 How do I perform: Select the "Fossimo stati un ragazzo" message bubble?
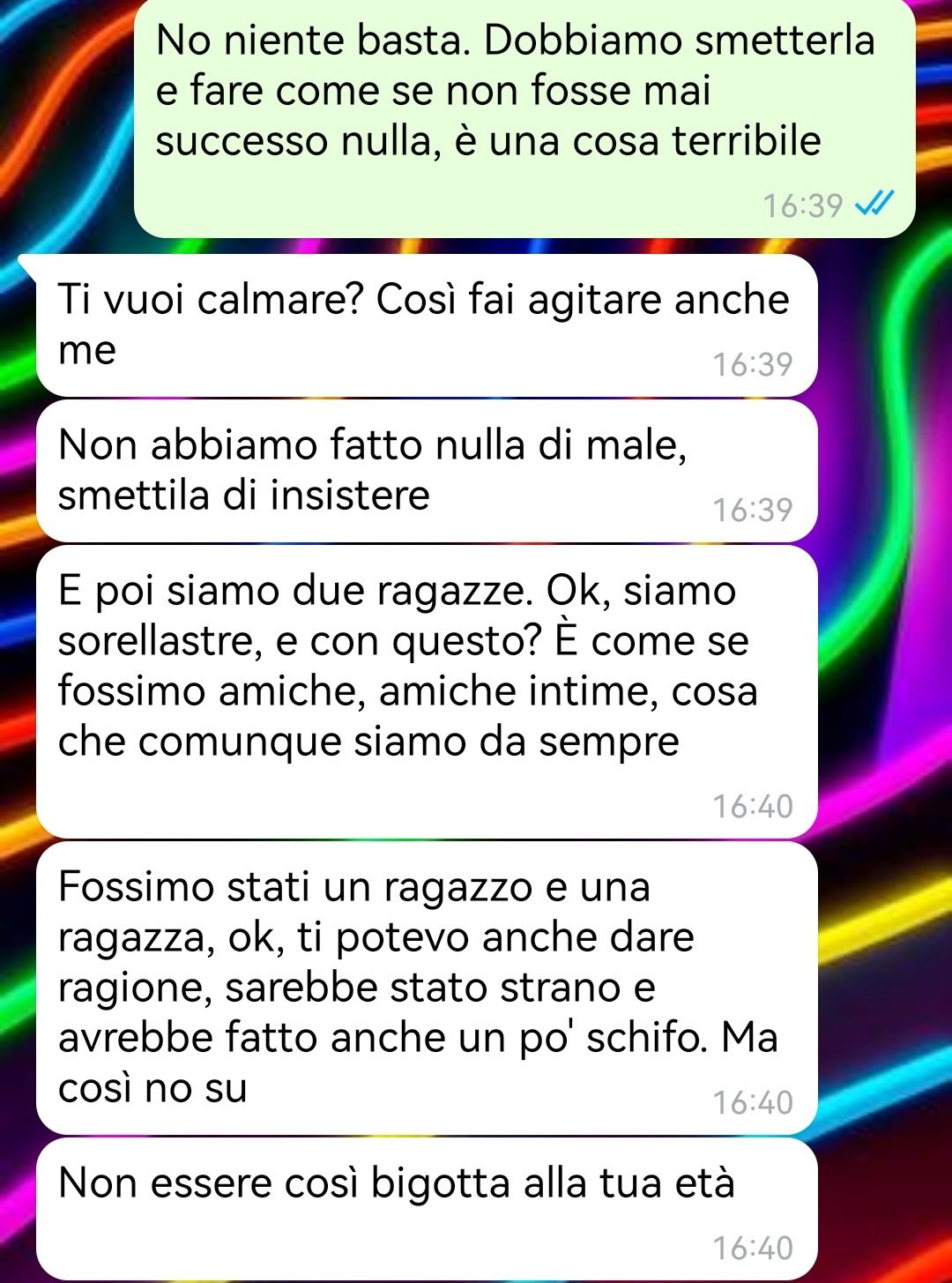tap(427, 988)
